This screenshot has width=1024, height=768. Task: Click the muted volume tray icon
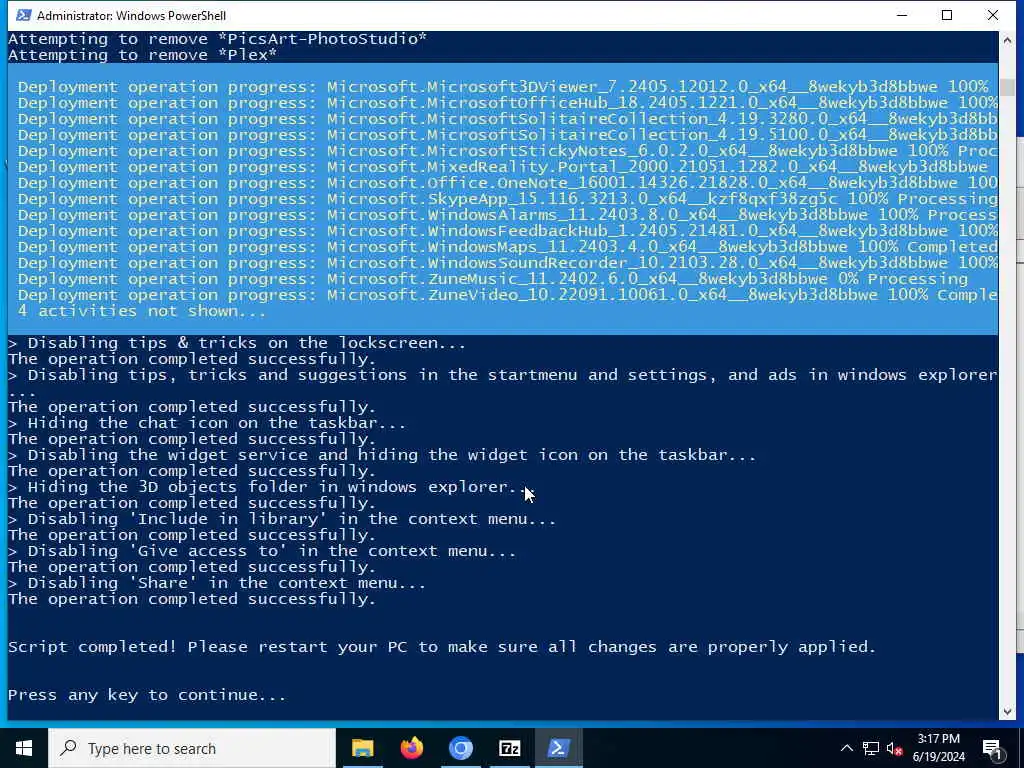tap(894, 748)
